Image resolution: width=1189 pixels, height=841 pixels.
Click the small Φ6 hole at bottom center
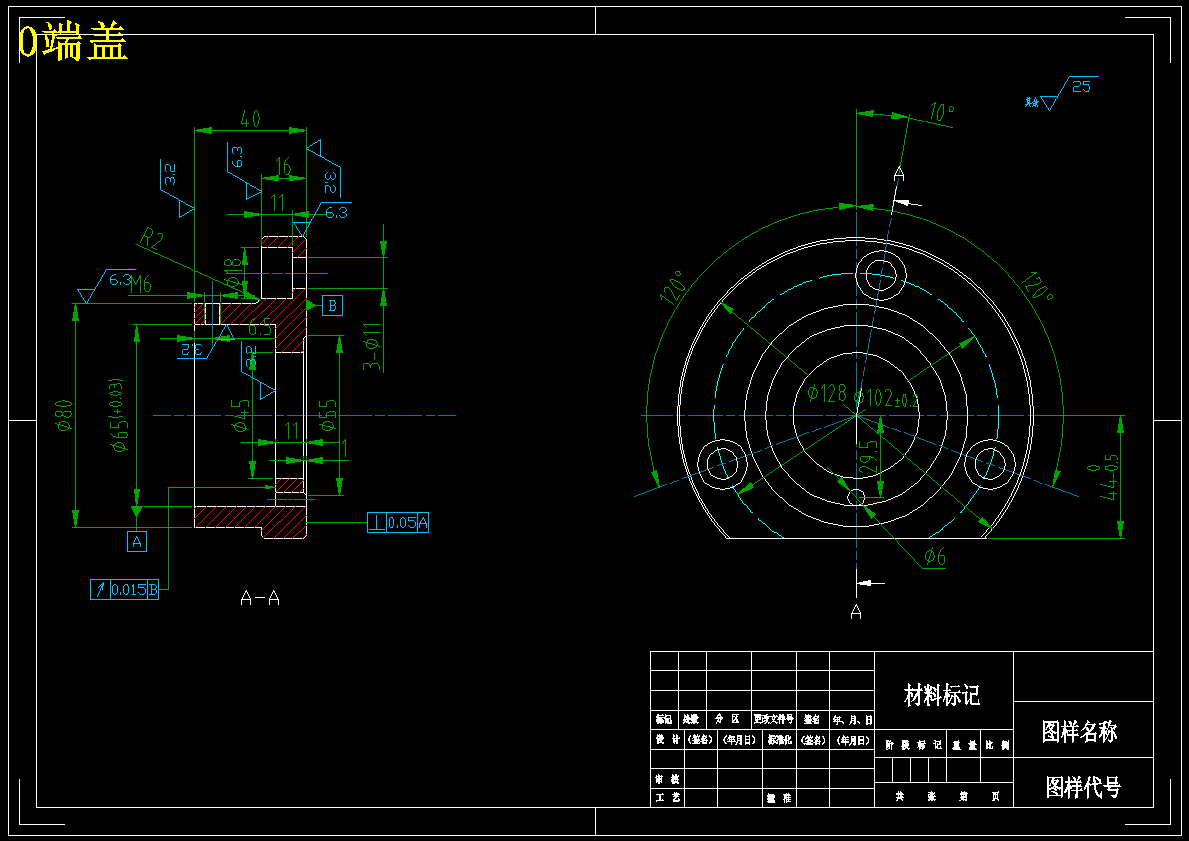857,497
